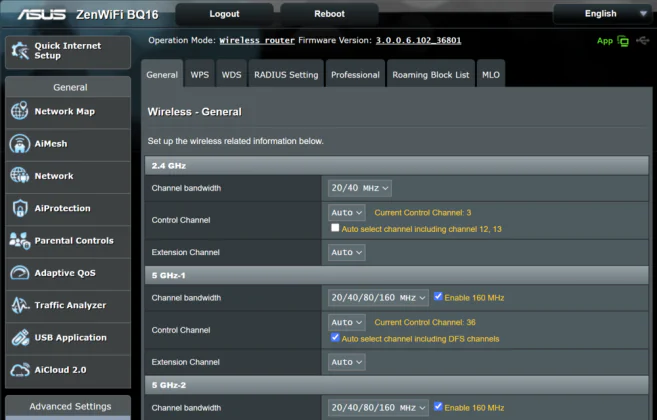Disable 160 MHz for 5 GHz-1
This screenshot has width=657, height=420.
[438, 296]
